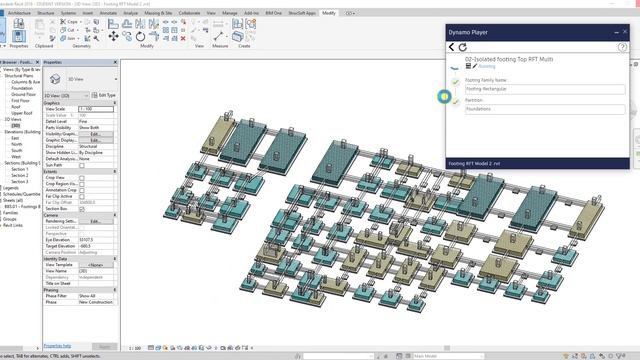Viewport: 640px width, 360px height.
Task: Collapse the Camera section in Properties
Action: (115, 215)
